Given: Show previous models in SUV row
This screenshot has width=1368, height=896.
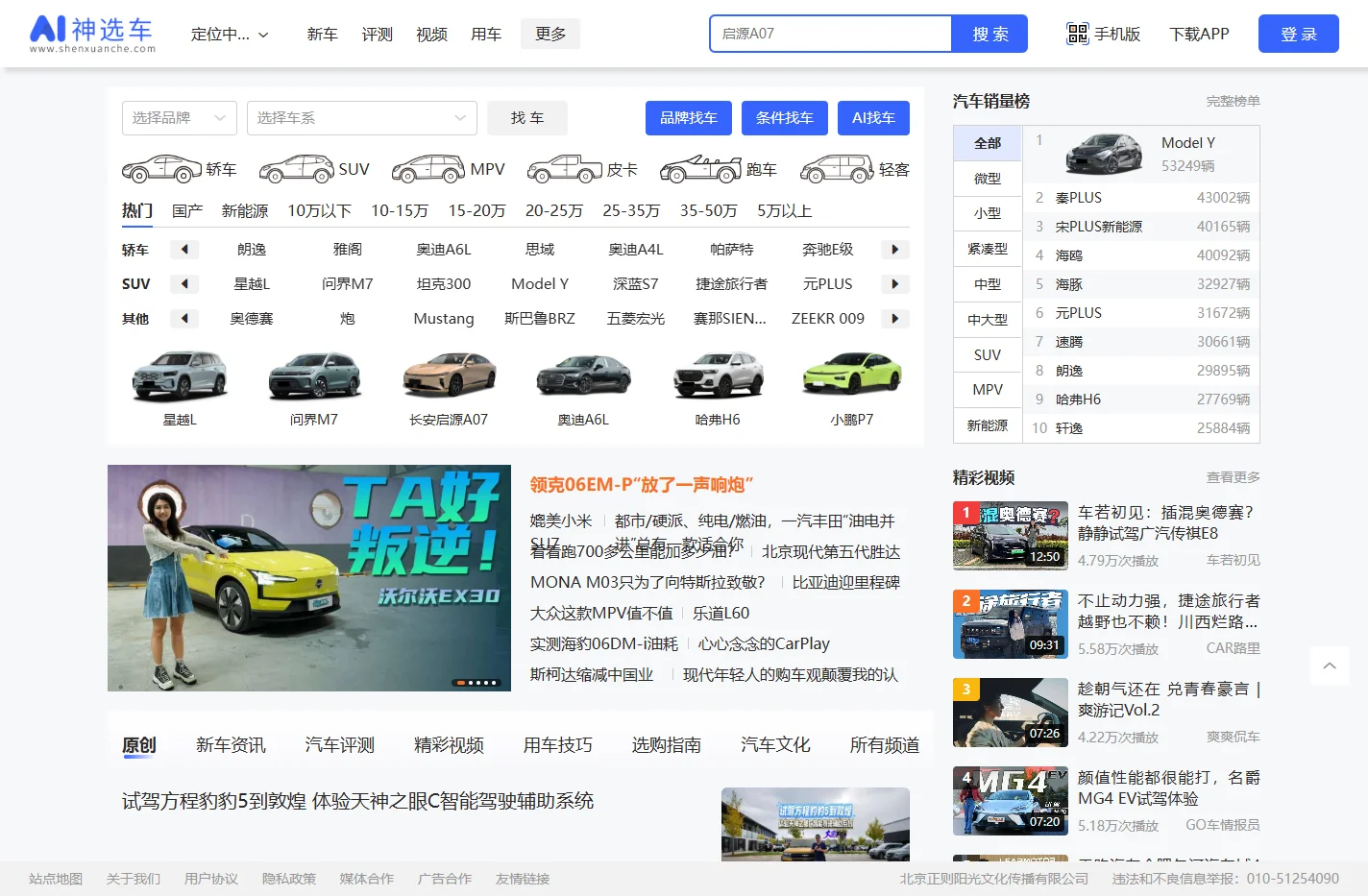Looking at the screenshot, I should tap(184, 284).
